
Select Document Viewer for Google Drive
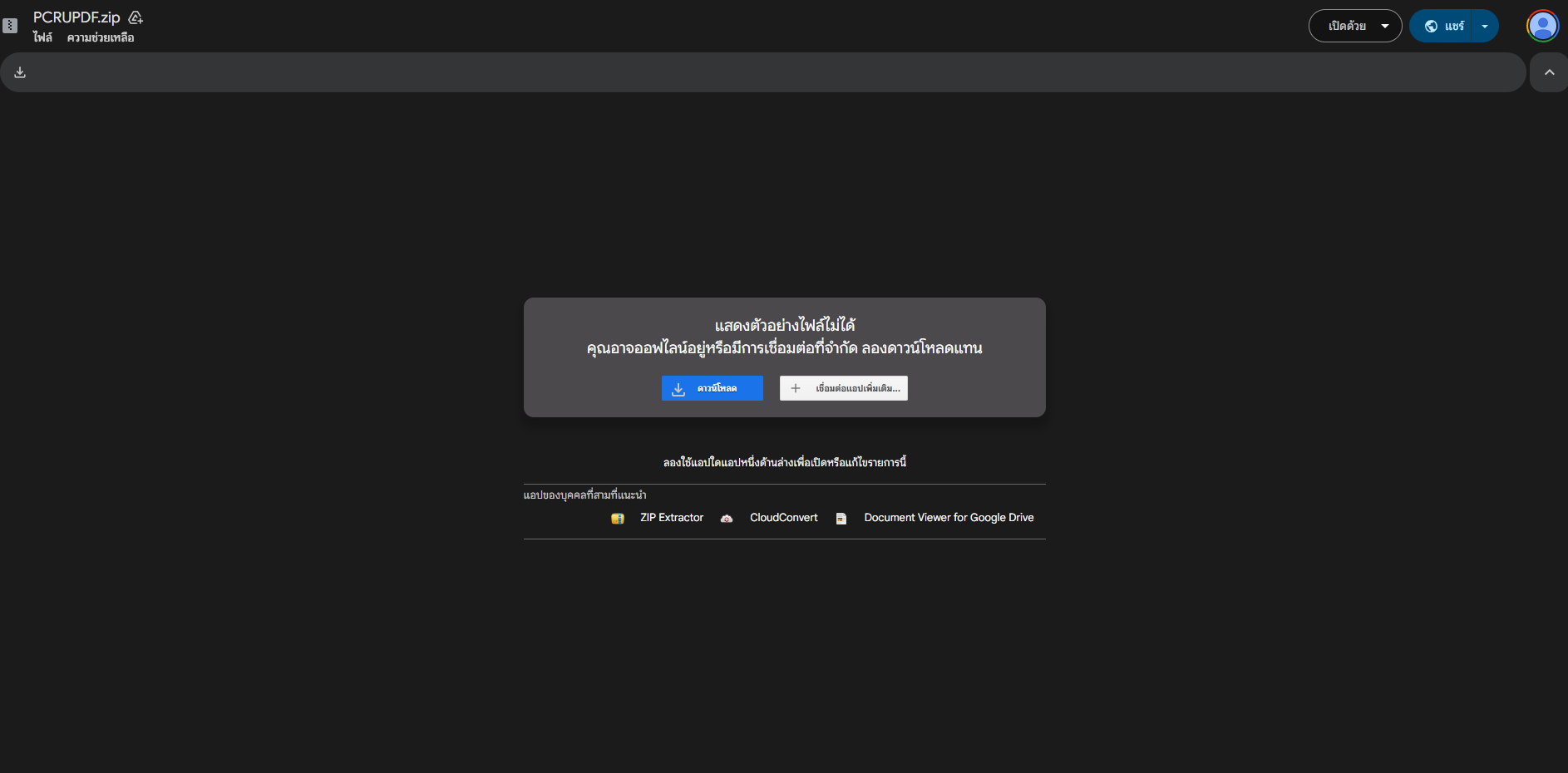[949, 518]
